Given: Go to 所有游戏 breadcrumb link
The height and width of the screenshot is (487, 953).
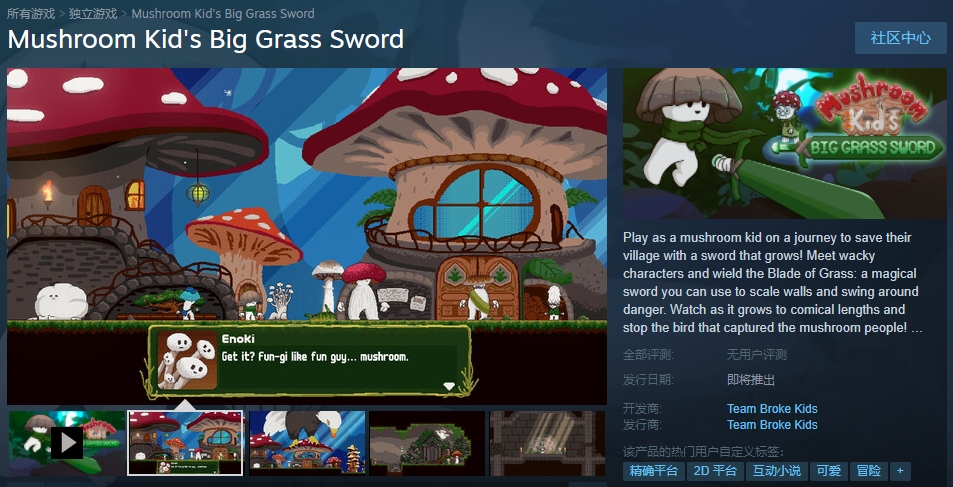Looking at the screenshot, I should [31, 13].
